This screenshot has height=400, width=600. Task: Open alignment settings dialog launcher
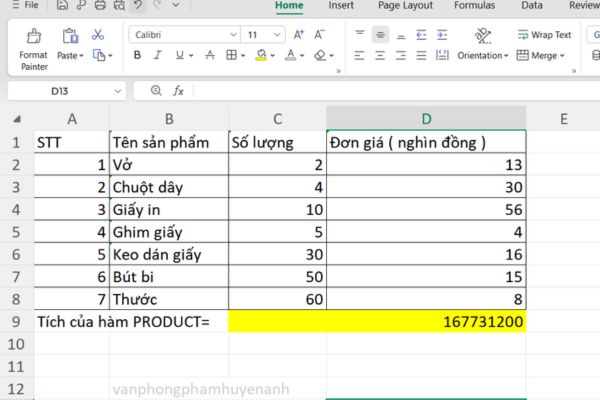[x=574, y=71]
